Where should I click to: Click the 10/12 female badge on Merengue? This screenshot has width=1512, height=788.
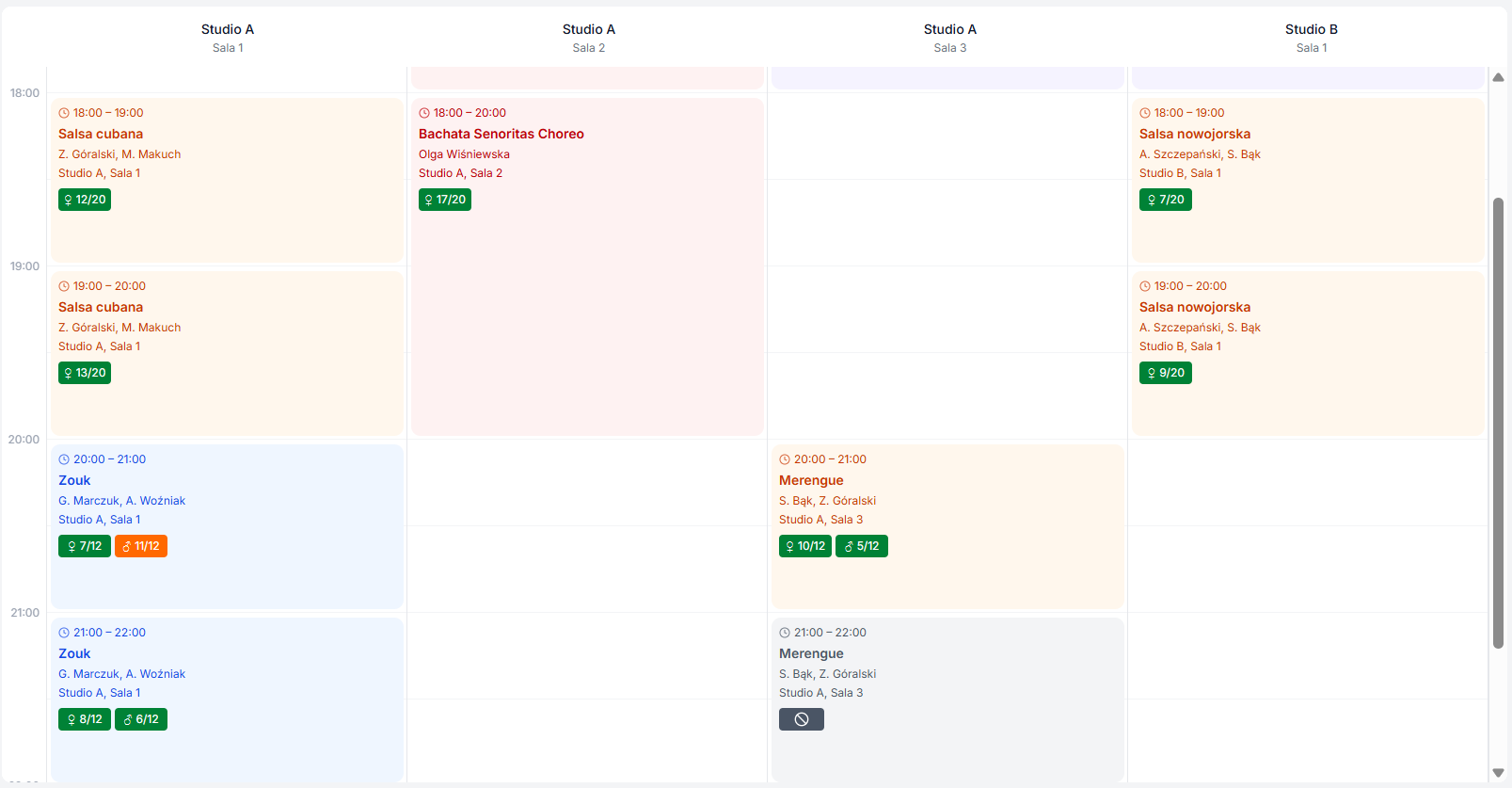804,546
